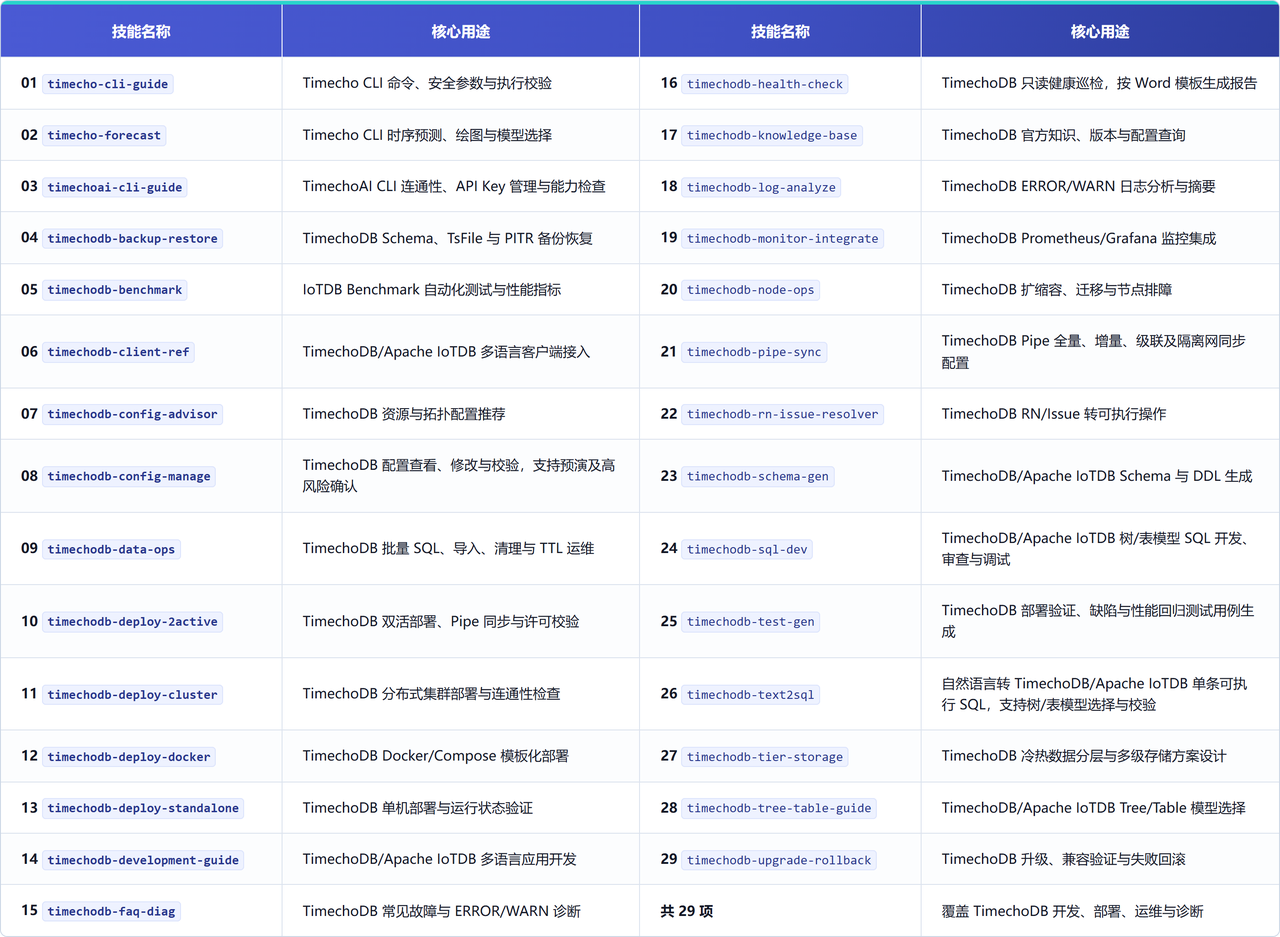Screen dimensions: 1280x937
Task: Select the text "TimechoDB Docker/Compose 模板化部署"
Action: click(436, 756)
